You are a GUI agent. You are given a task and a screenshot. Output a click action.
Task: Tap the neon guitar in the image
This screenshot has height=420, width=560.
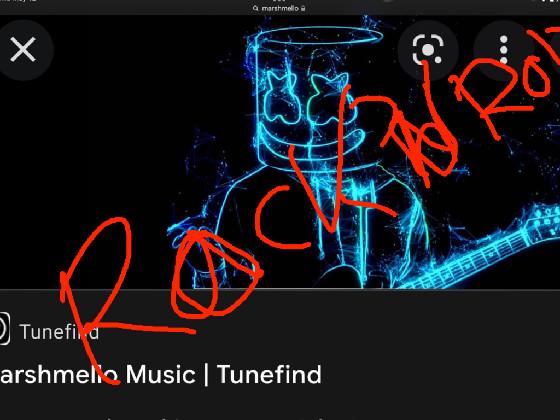tap(482, 250)
